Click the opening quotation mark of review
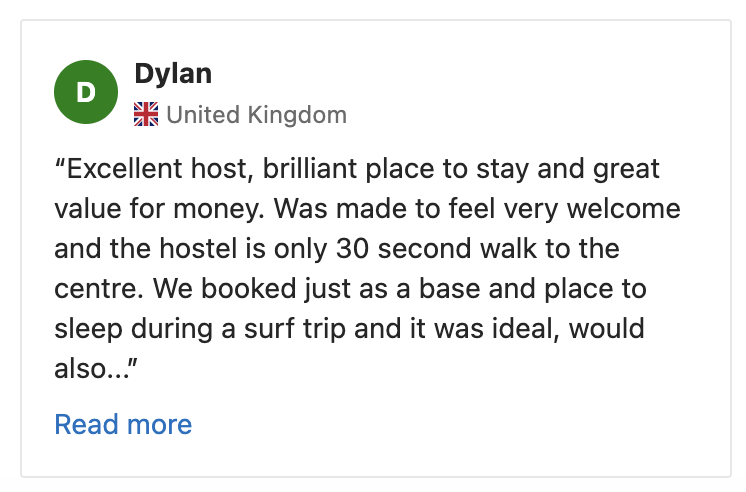 pyautogui.click(x=60, y=170)
